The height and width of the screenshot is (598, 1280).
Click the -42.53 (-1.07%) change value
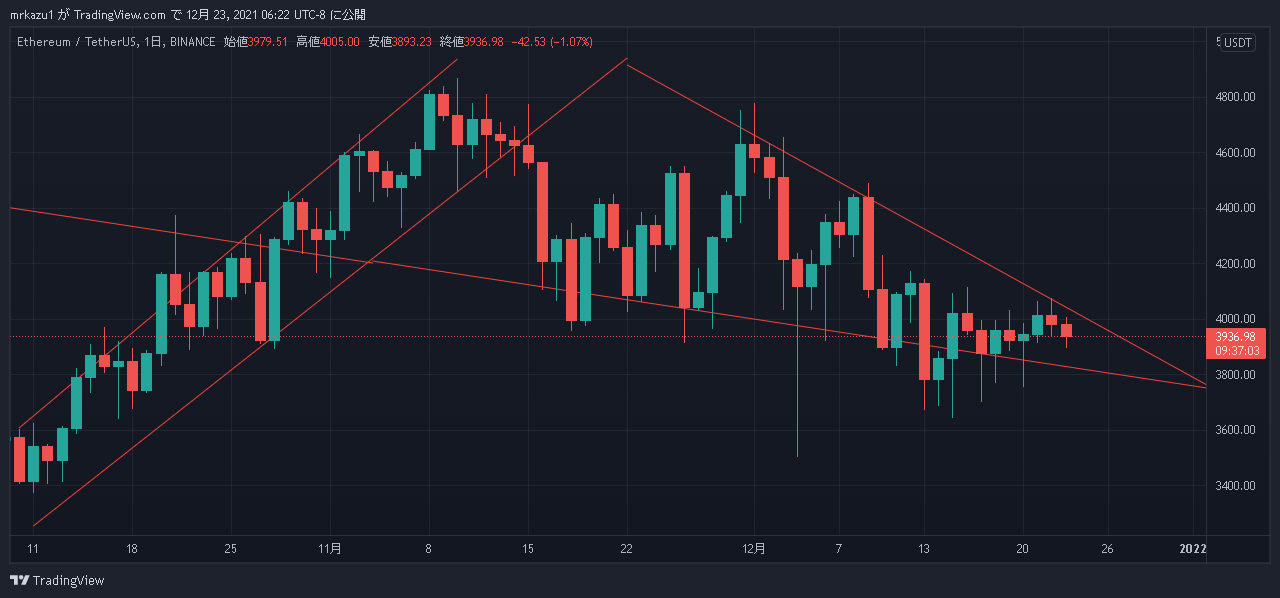coord(552,42)
